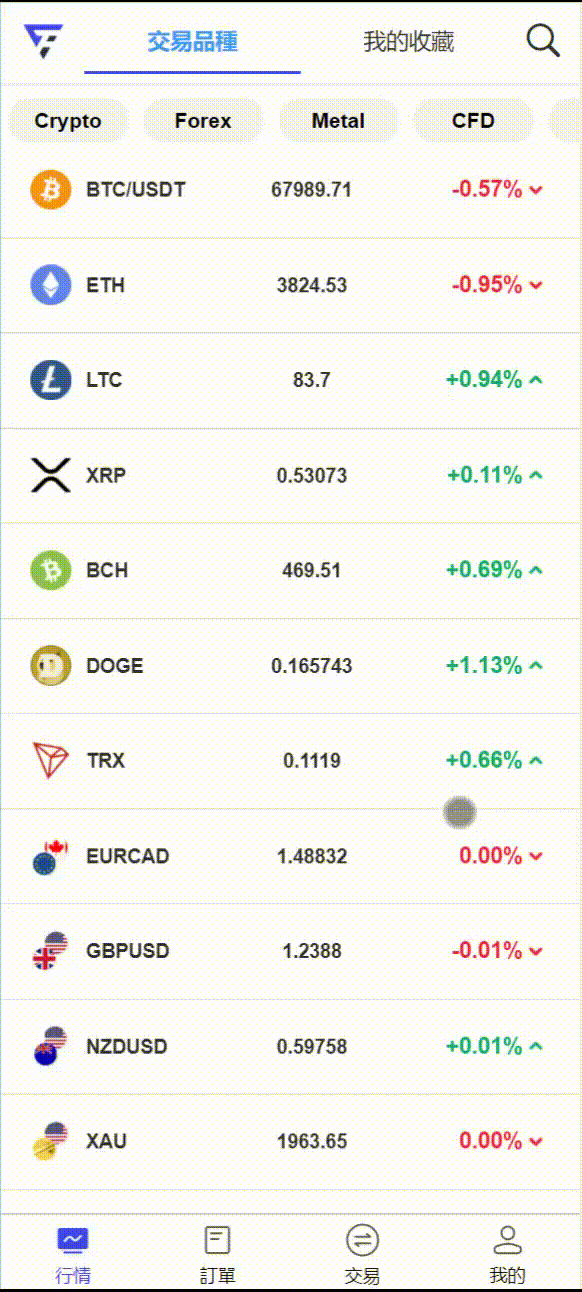The image size is (582, 1292).
Task: Choose the CFD category pill
Action: pos(473,121)
